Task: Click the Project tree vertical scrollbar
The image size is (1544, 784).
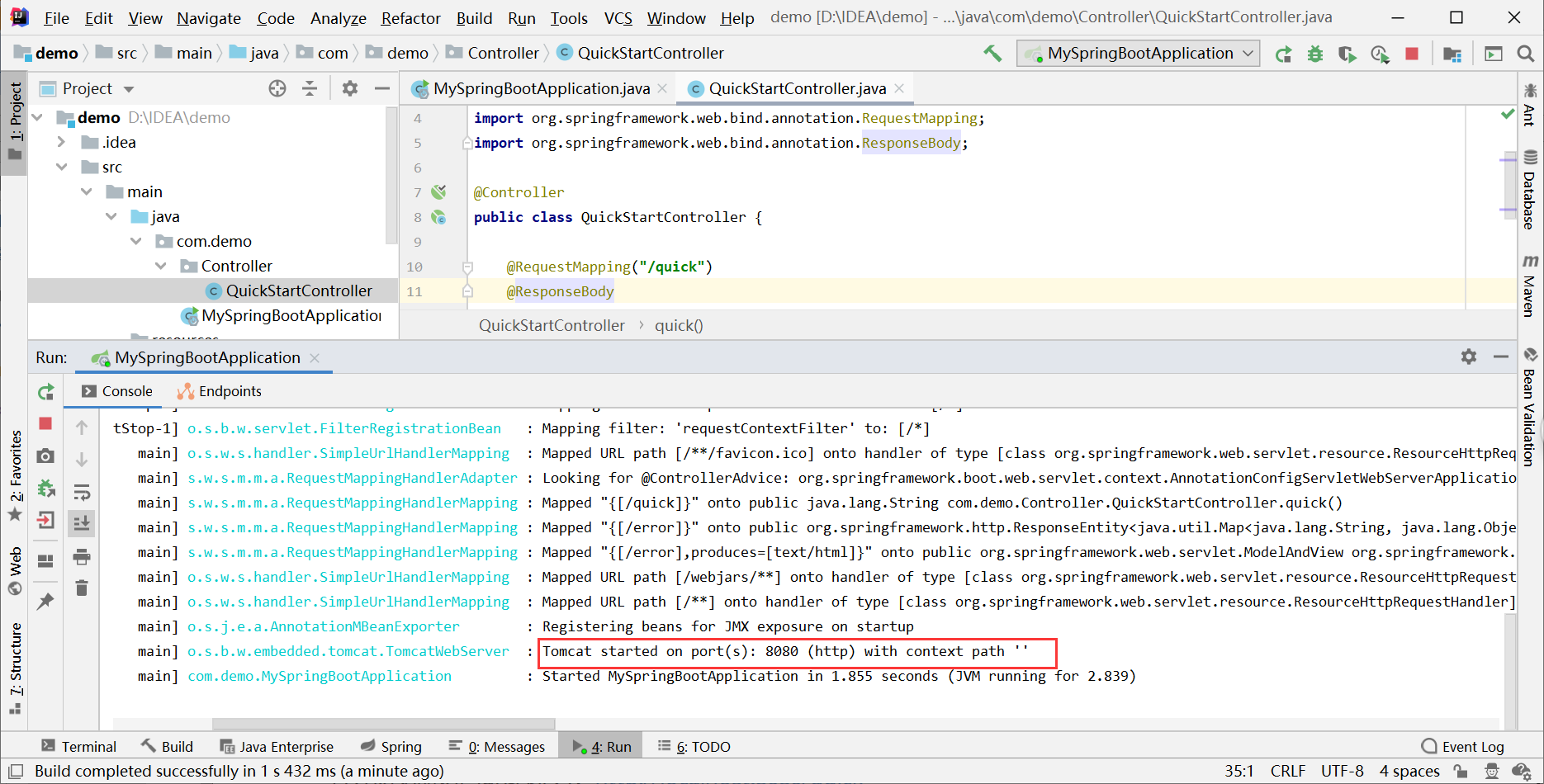Action: tap(391, 175)
